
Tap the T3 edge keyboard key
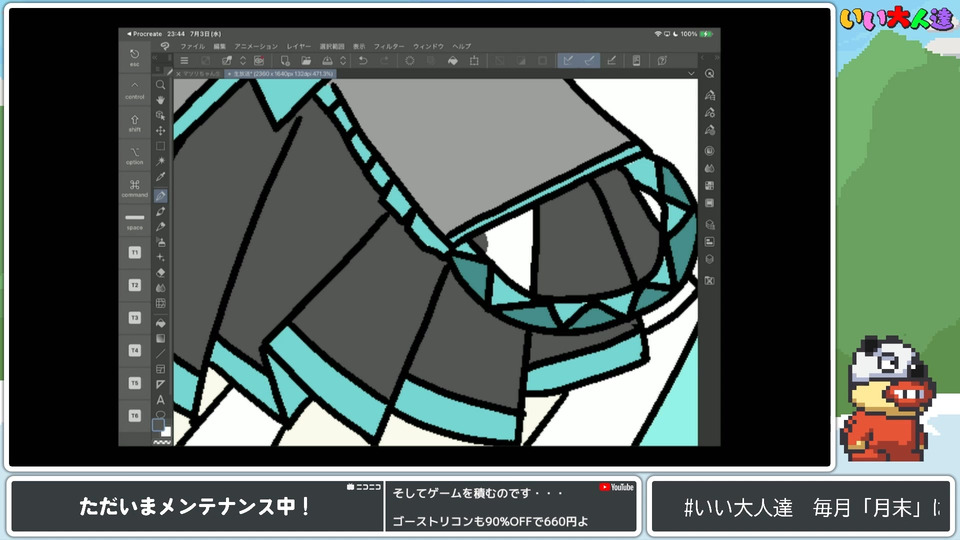click(135, 318)
